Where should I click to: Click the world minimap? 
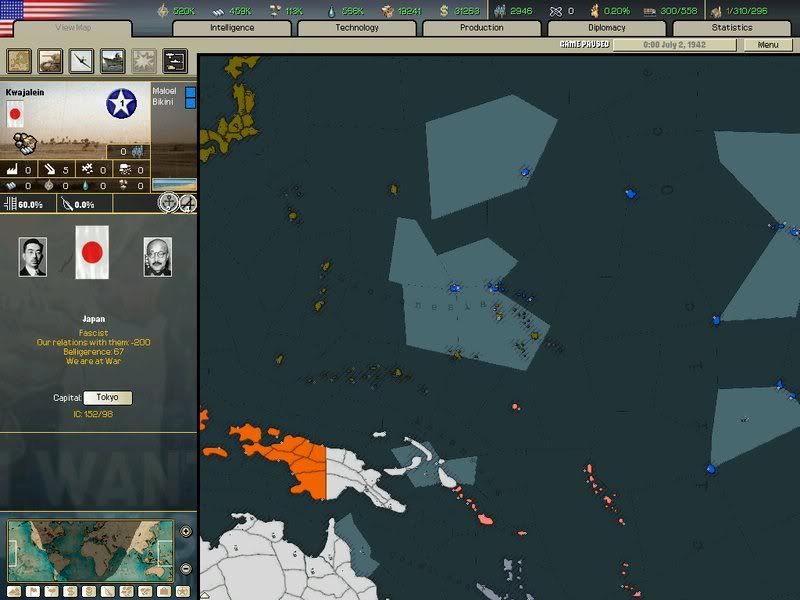pos(90,550)
